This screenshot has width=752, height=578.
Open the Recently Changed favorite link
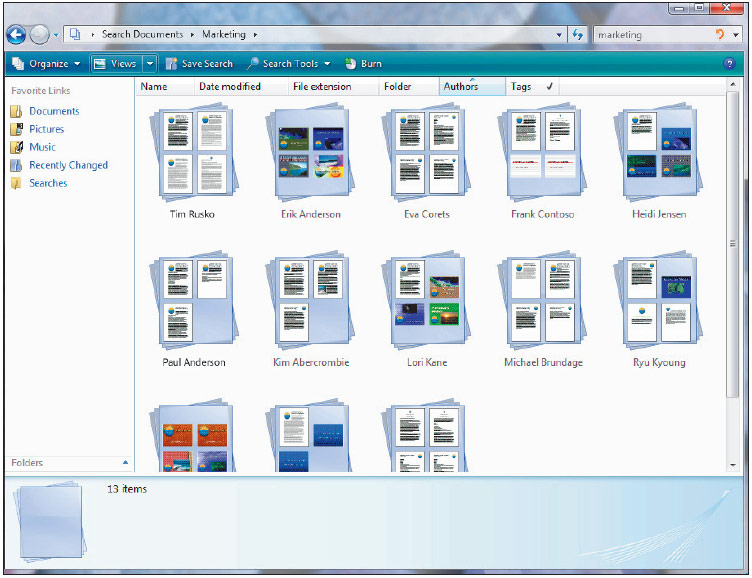(68, 165)
